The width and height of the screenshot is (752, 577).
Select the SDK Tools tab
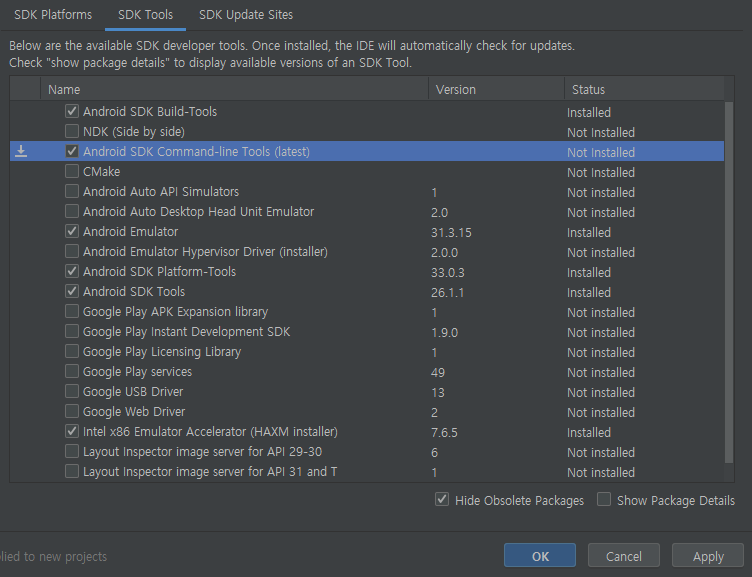pos(145,15)
